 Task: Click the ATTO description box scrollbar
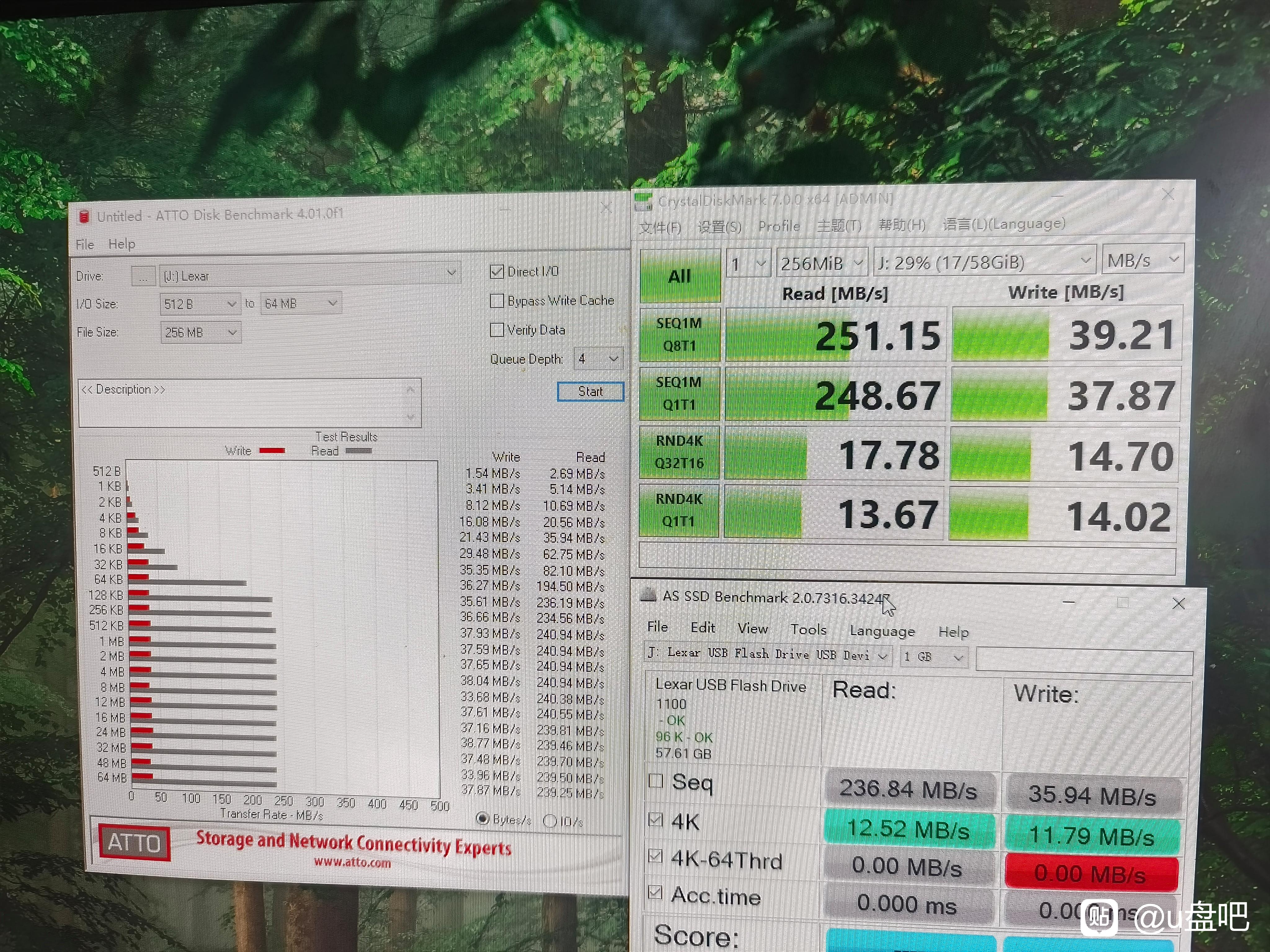tap(411, 403)
